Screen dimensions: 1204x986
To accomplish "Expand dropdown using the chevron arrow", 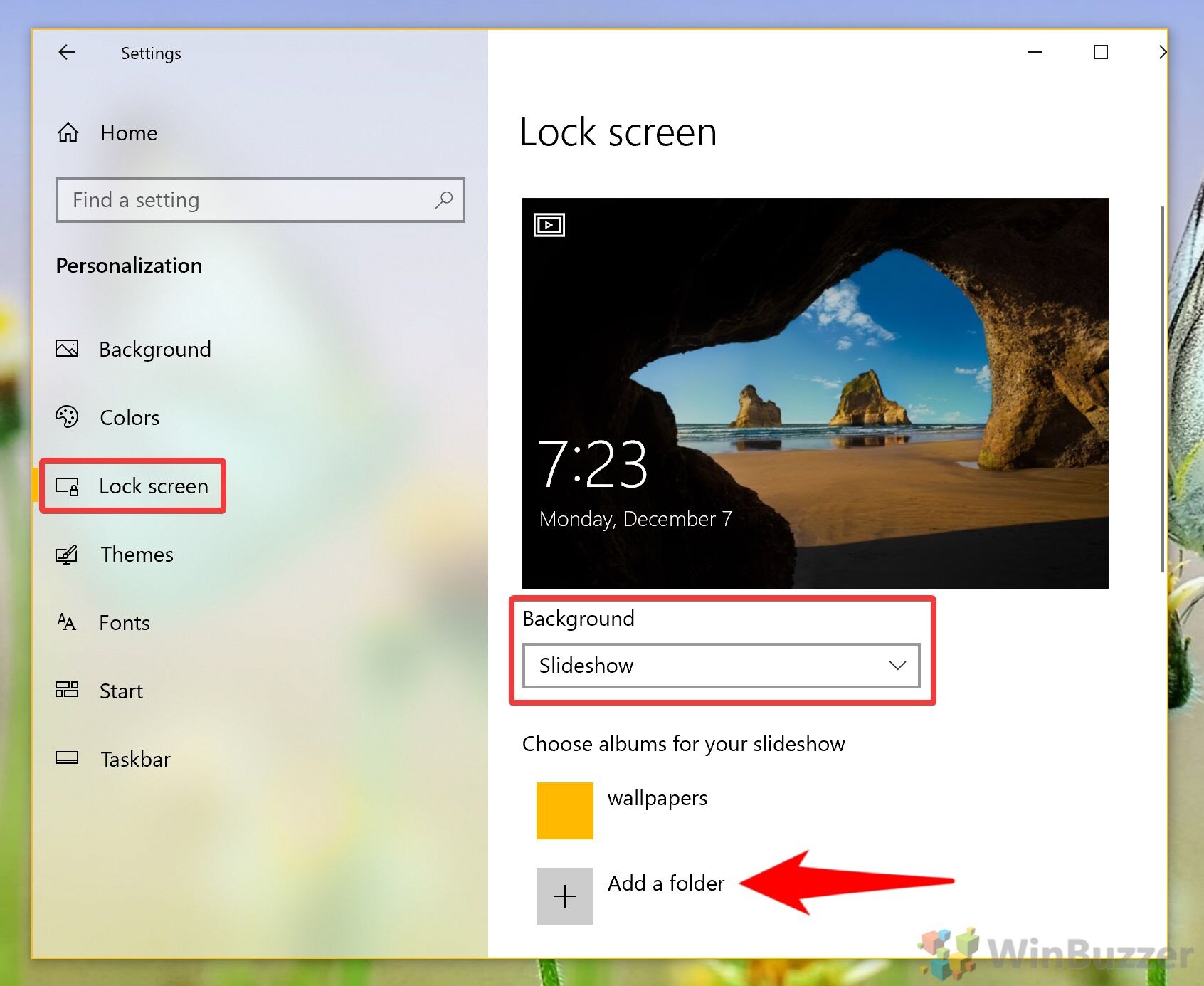I will coord(897,666).
